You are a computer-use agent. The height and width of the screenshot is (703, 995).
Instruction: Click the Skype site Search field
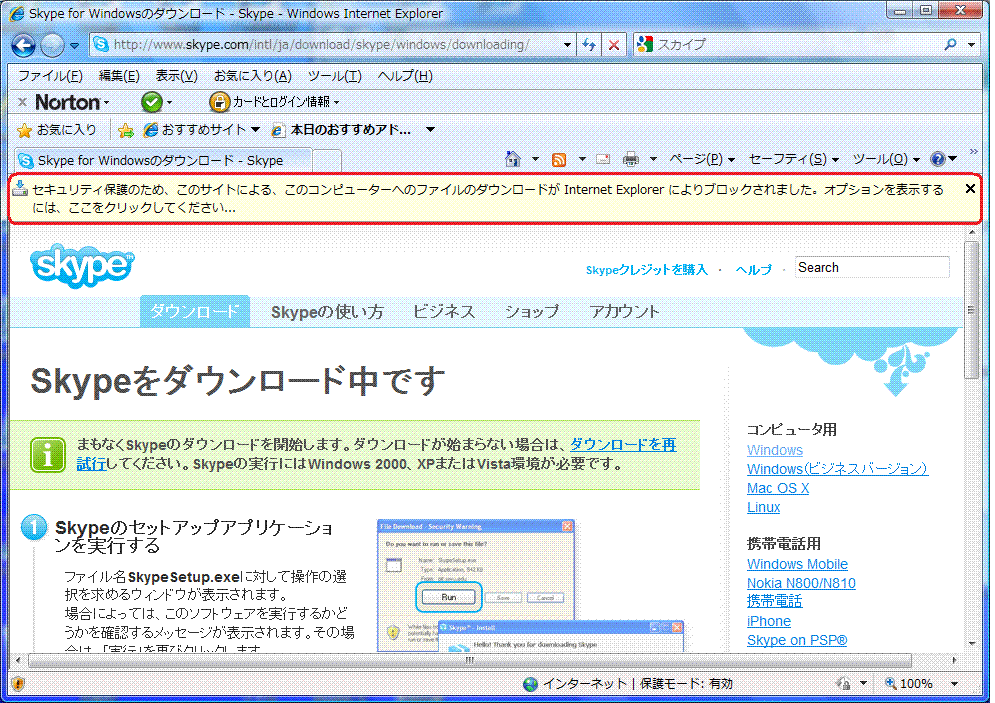pyautogui.click(x=873, y=267)
